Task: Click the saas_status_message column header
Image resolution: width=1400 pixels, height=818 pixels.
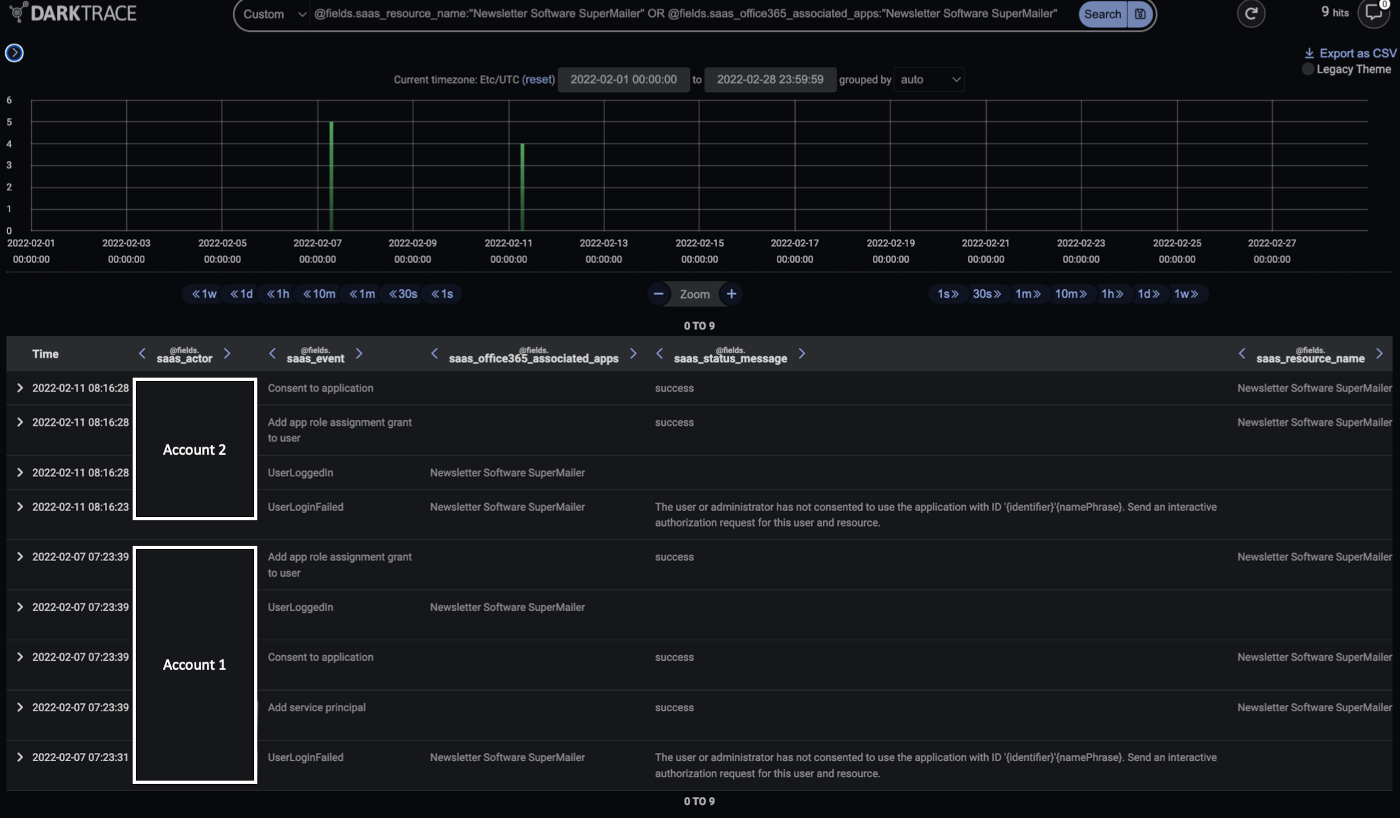Action: pos(730,355)
